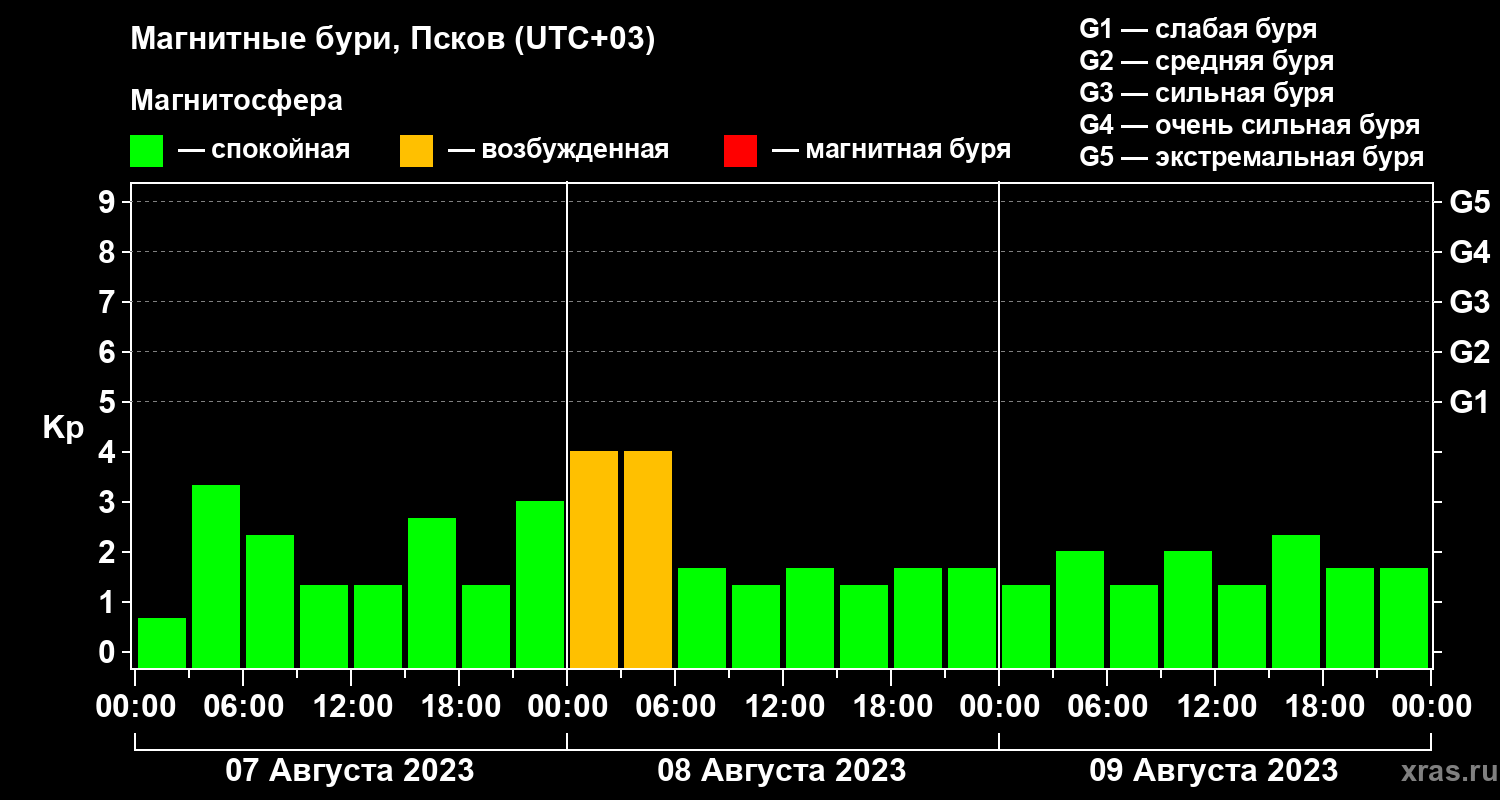
Task: Click the '06:00' time label for 08 Августа
Action: point(674,707)
